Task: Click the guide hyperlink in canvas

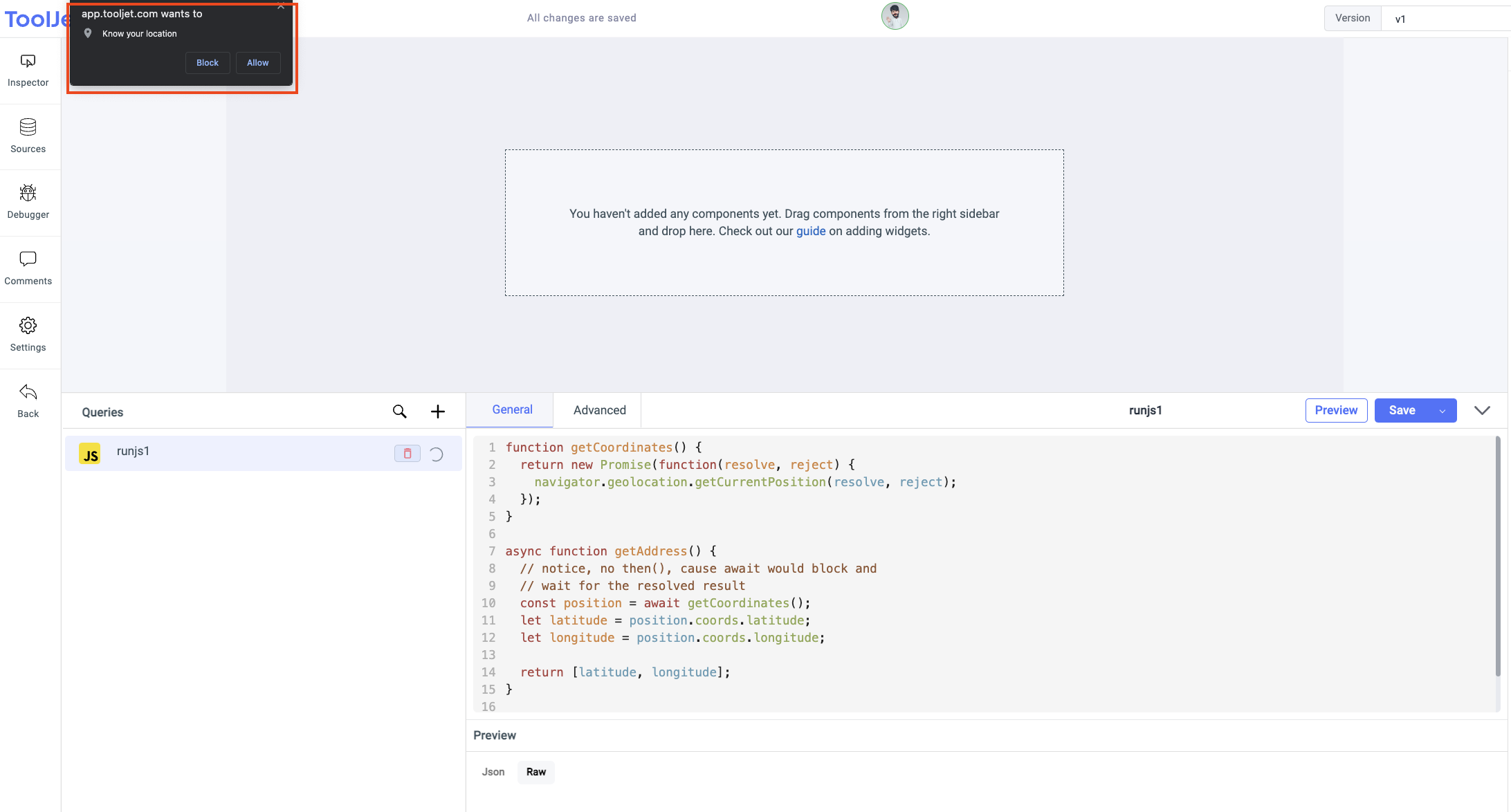Action: (x=810, y=231)
